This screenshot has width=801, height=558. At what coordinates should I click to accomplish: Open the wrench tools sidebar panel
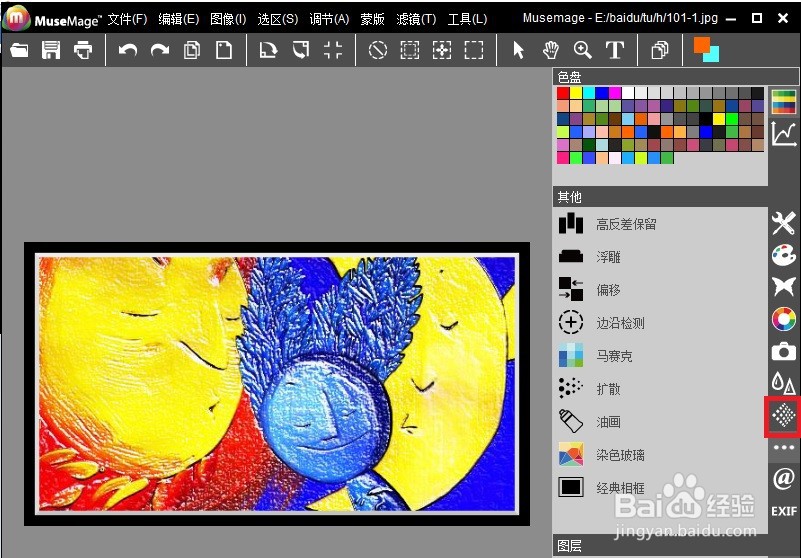coord(784,223)
